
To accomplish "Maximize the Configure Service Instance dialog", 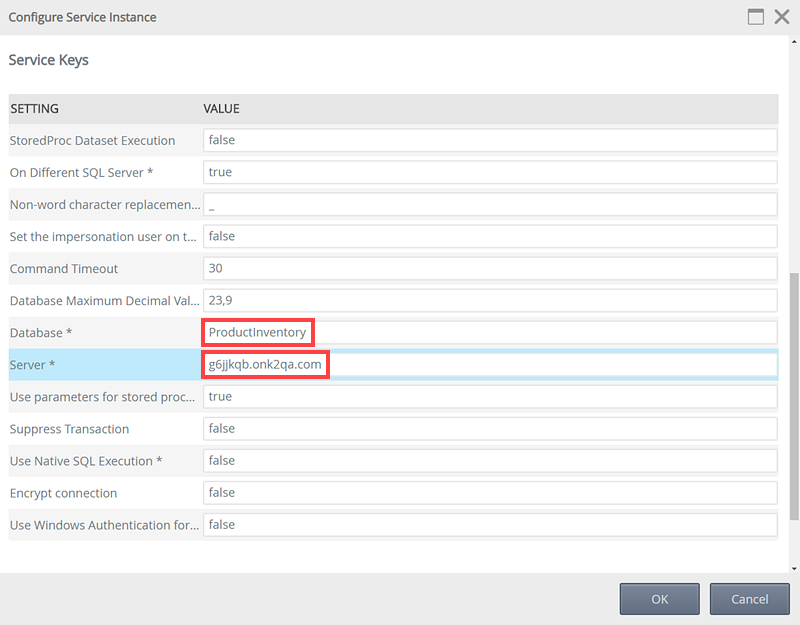I will (x=756, y=17).
